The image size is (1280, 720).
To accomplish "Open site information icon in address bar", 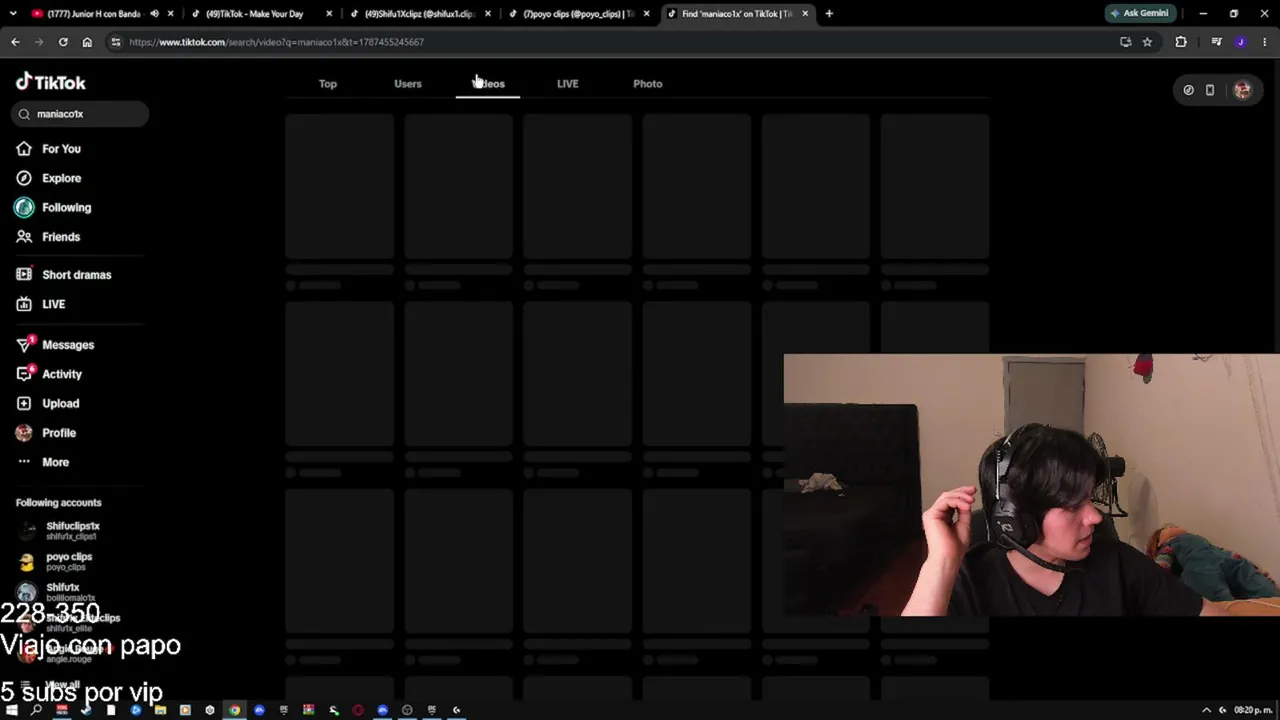I will (116, 42).
